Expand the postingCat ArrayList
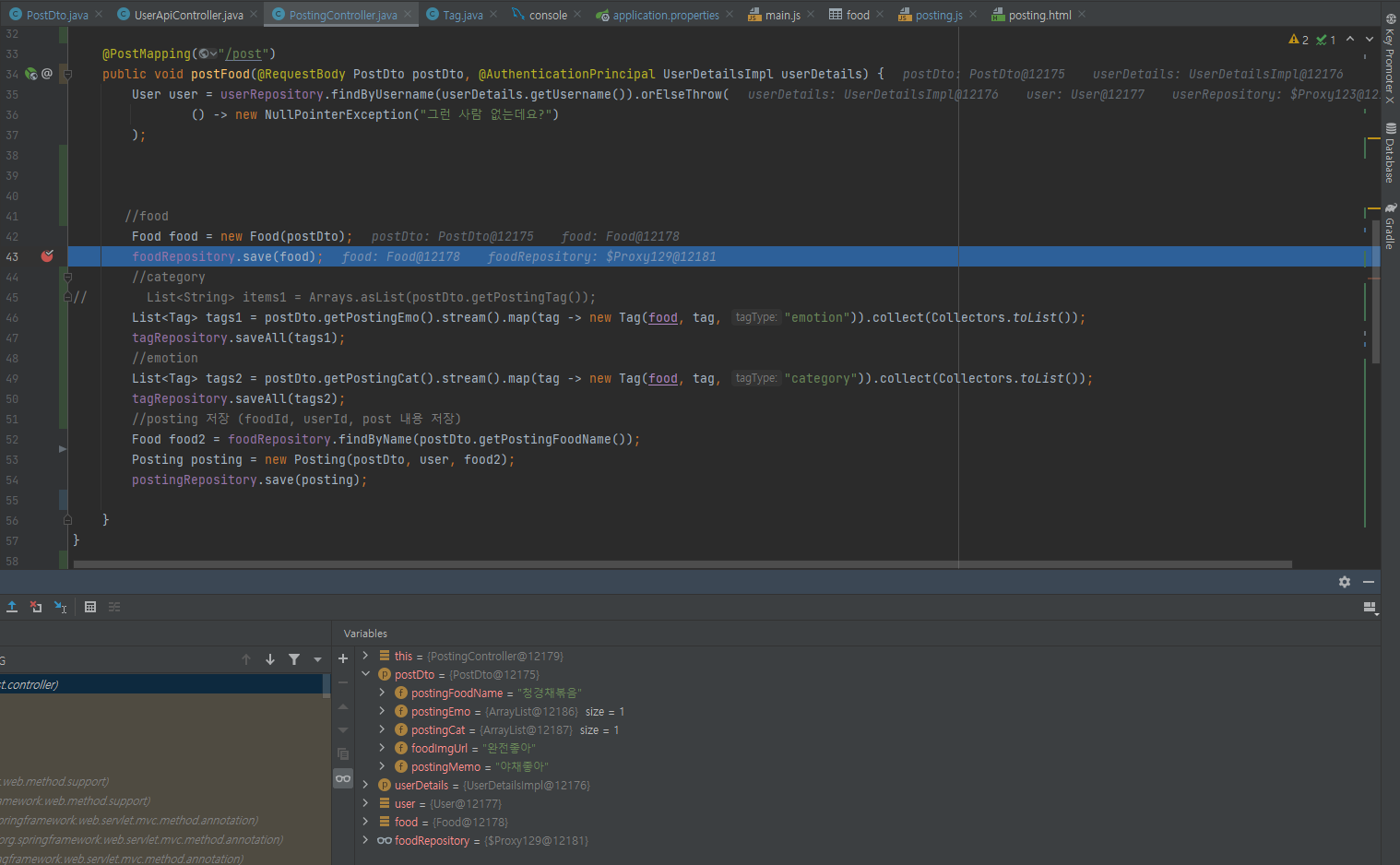Image resolution: width=1400 pixels, height=865 pixels. point(382,729)
